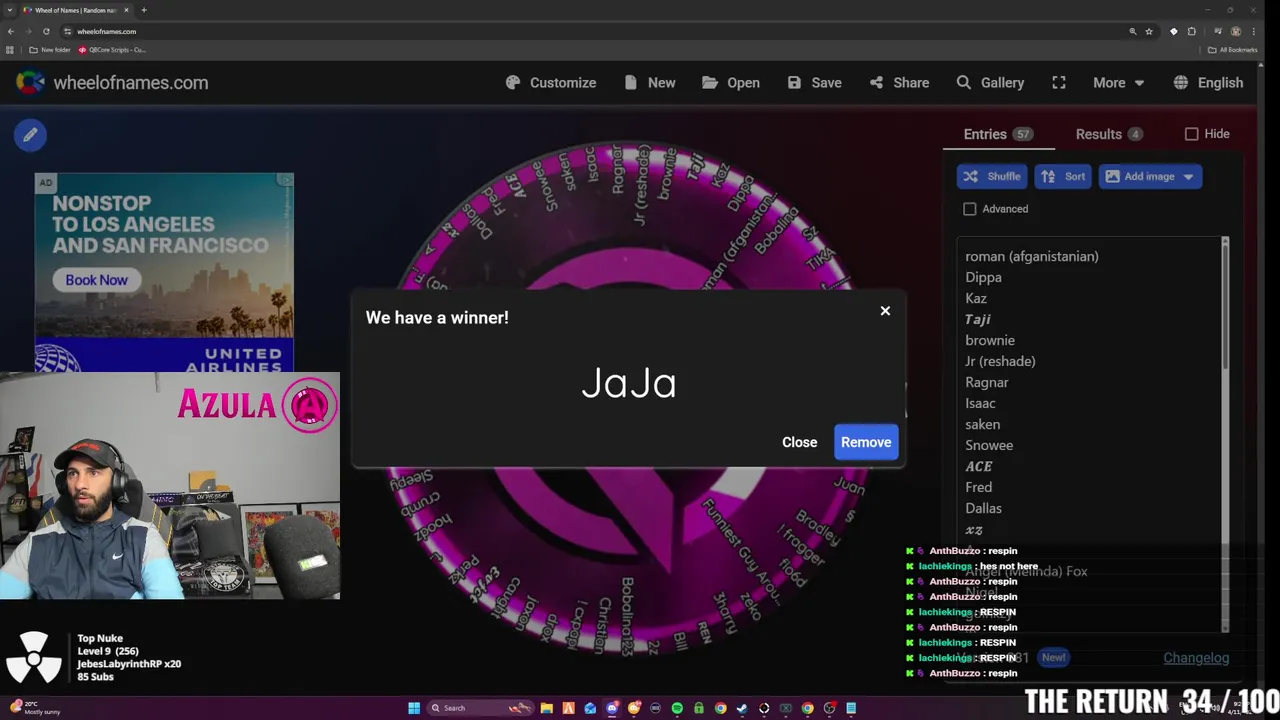Open the Customize menu
This screenshot has height=720, width=1280.
(x=551, y=83)
